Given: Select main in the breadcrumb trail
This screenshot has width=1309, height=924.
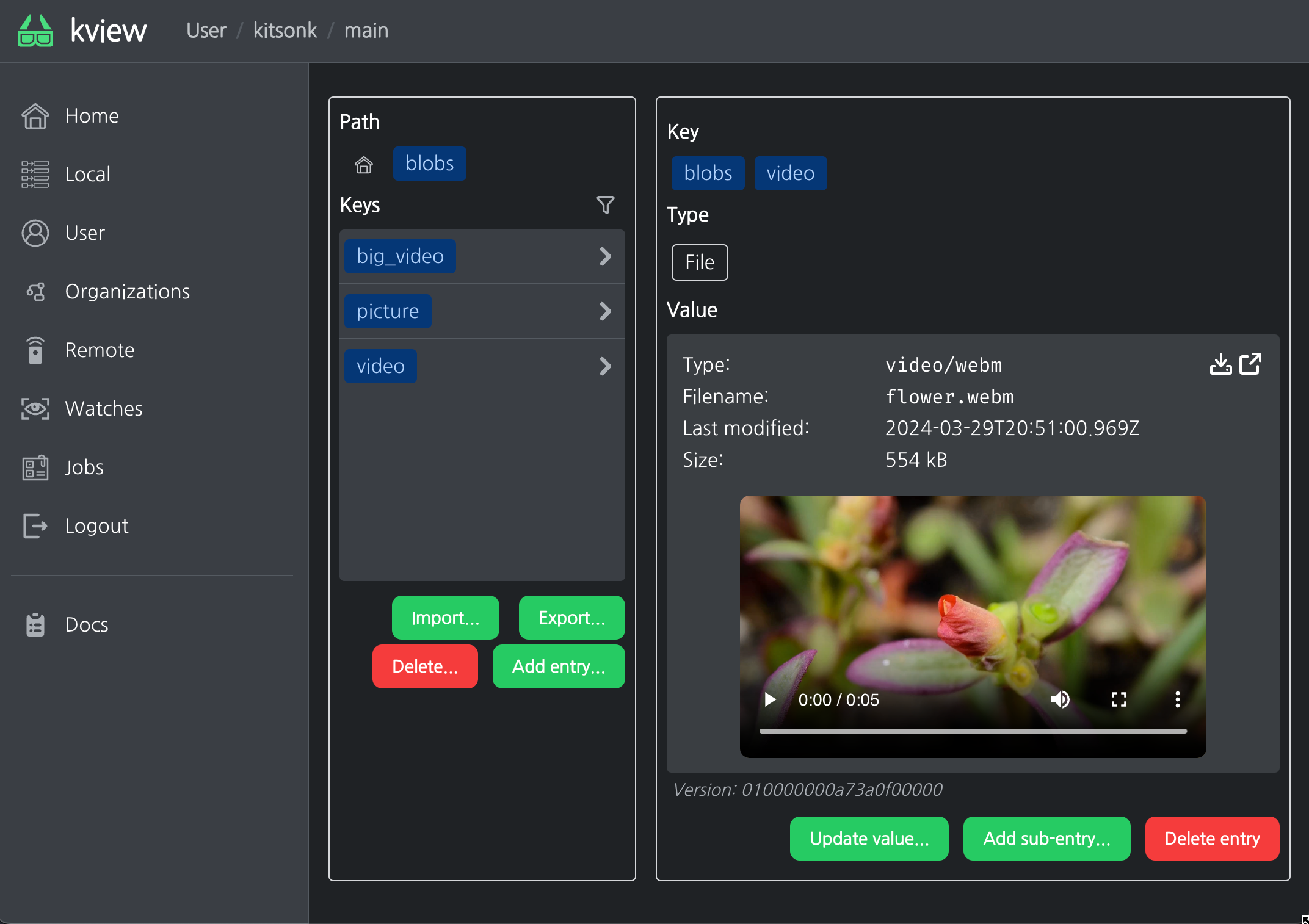Looking at the screenshot, I should tap(366, 30).
